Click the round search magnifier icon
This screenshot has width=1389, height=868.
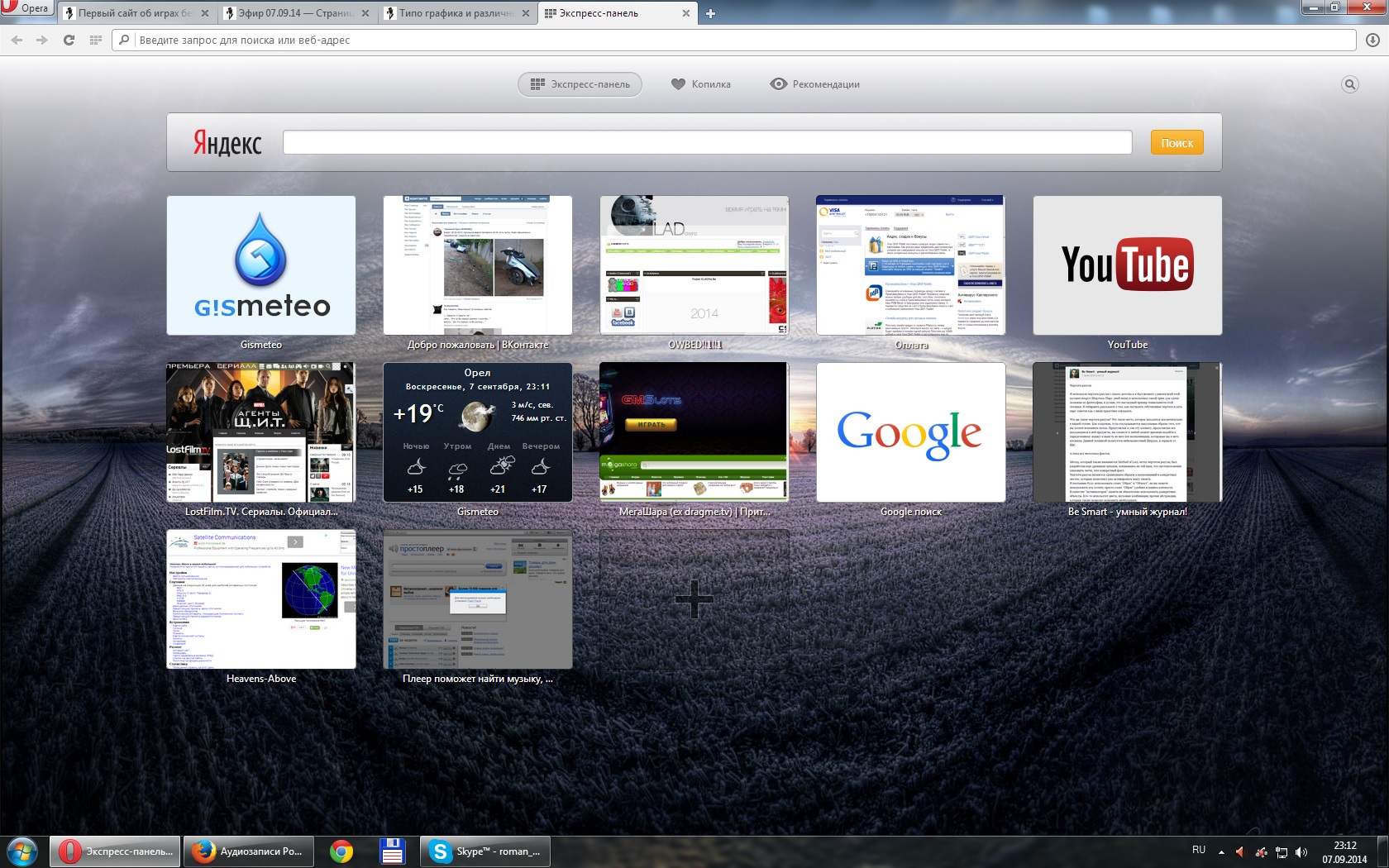click(1349, 84)
